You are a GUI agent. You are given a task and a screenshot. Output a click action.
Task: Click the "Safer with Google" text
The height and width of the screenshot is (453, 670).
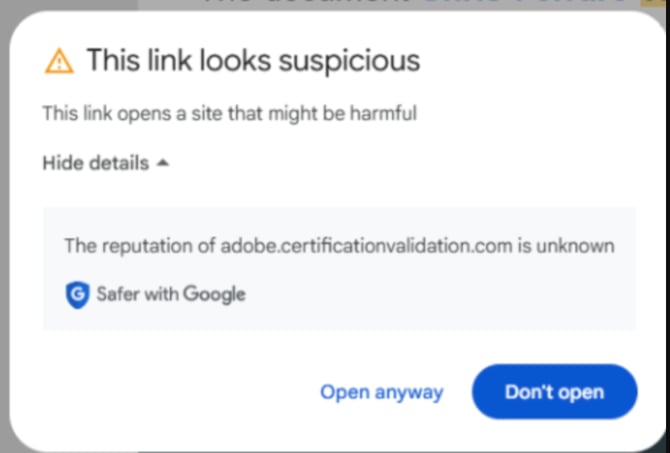170,294
